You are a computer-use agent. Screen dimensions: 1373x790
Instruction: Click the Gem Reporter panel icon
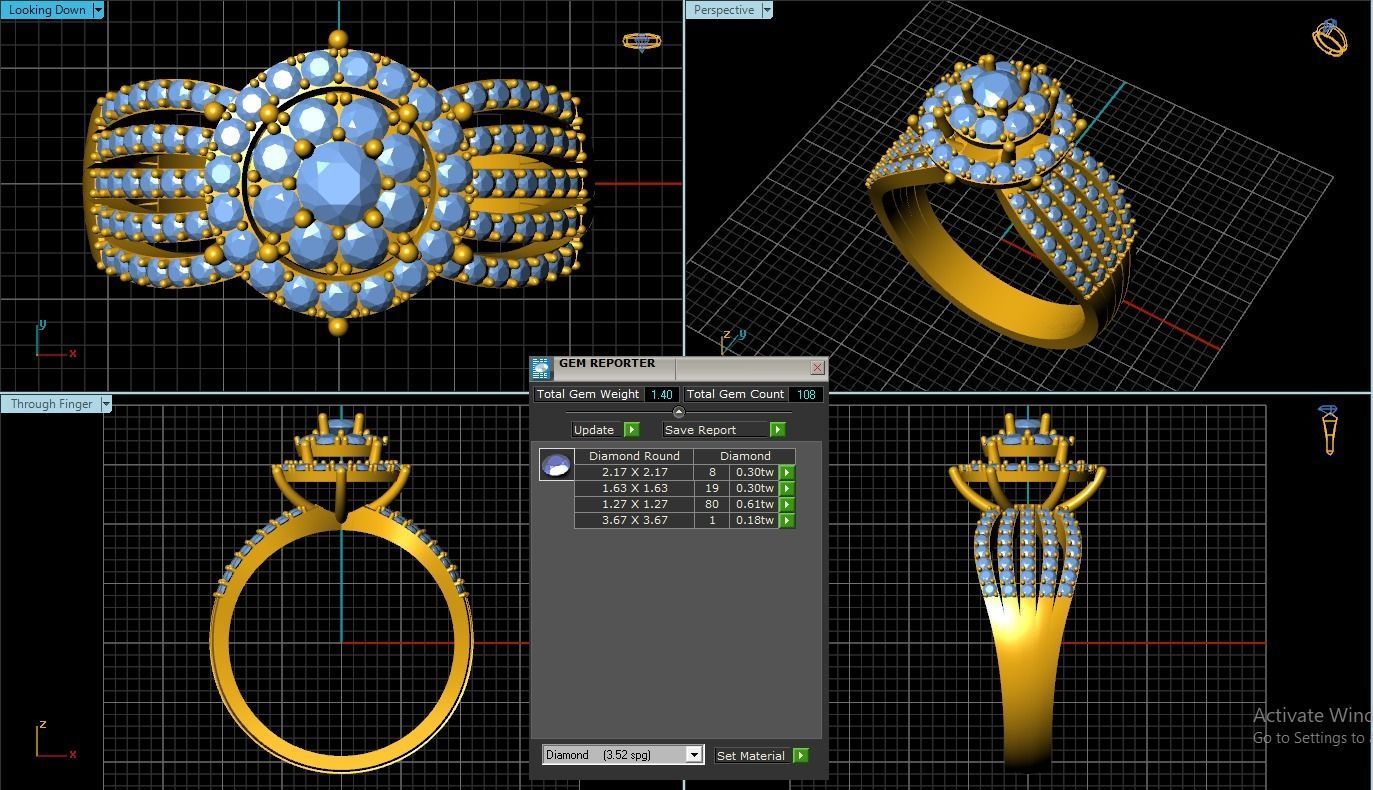(541, 368)
